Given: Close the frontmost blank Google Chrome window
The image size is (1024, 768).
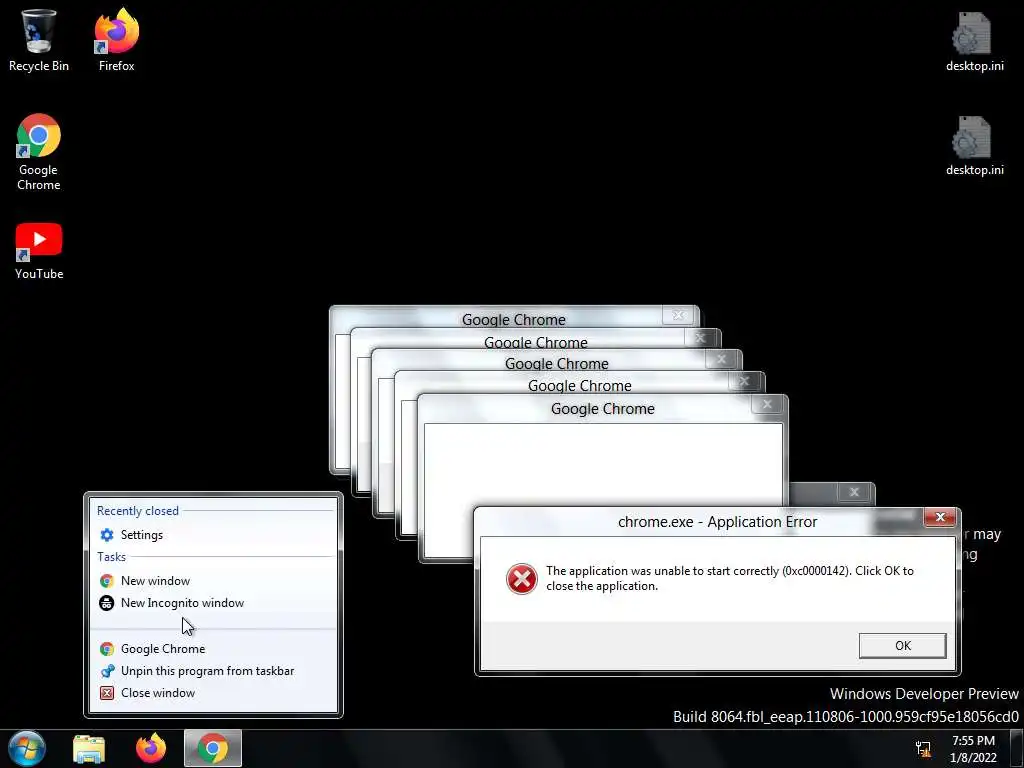Looking at the screenshot, I should (767, 404).
